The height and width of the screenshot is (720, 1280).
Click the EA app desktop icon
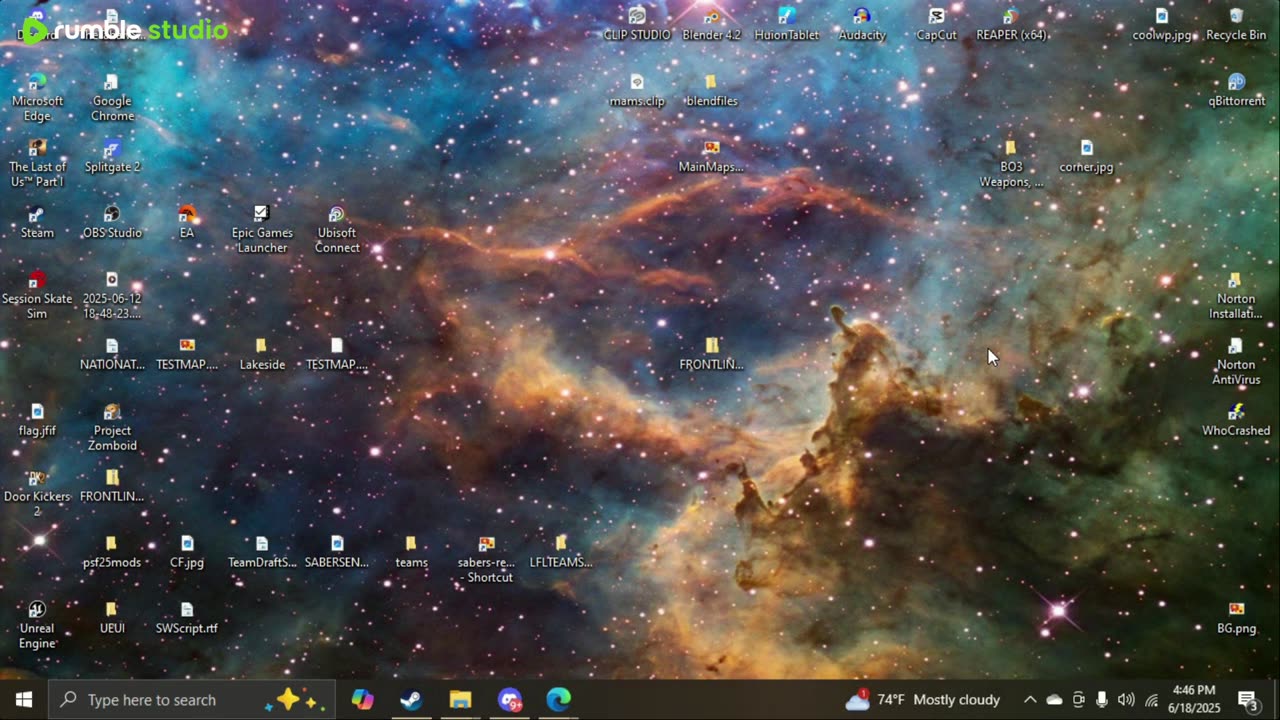pyautogui.click(x=187, y=222)
